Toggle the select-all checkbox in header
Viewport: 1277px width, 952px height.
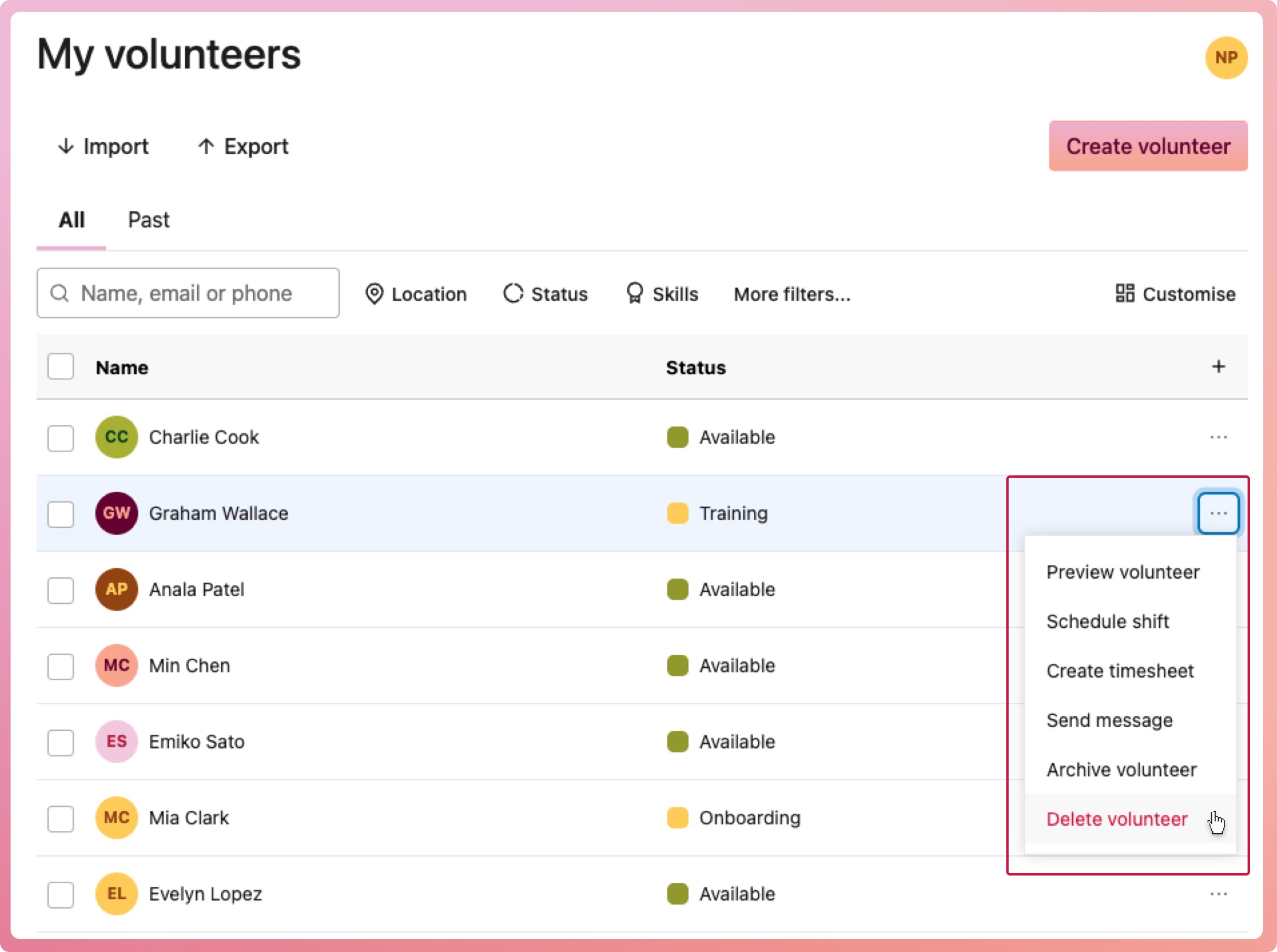(x=61, y=367)
